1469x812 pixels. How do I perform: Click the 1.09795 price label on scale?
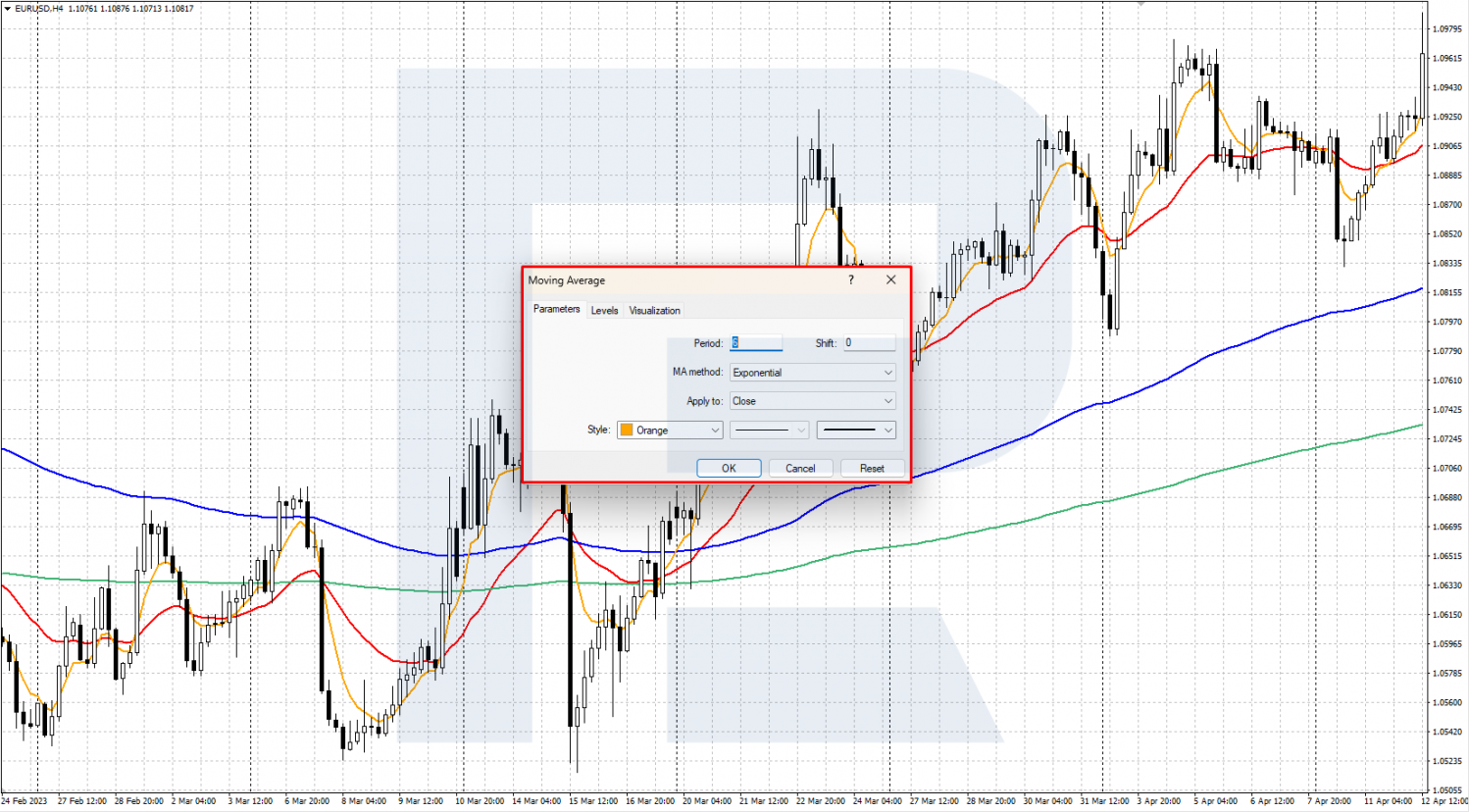tap(1447, 29)
